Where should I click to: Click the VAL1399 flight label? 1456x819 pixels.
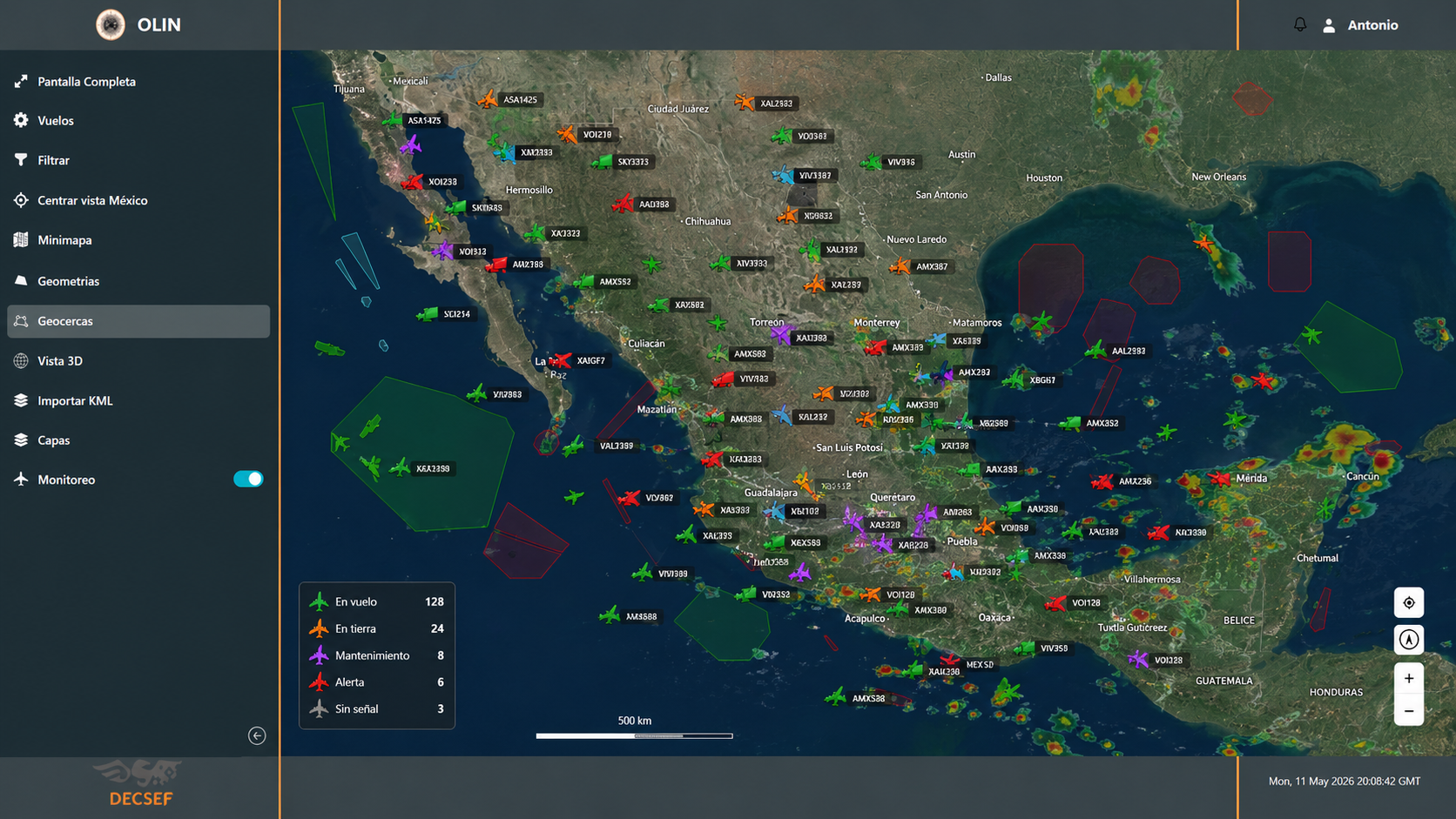coord(617,446)
